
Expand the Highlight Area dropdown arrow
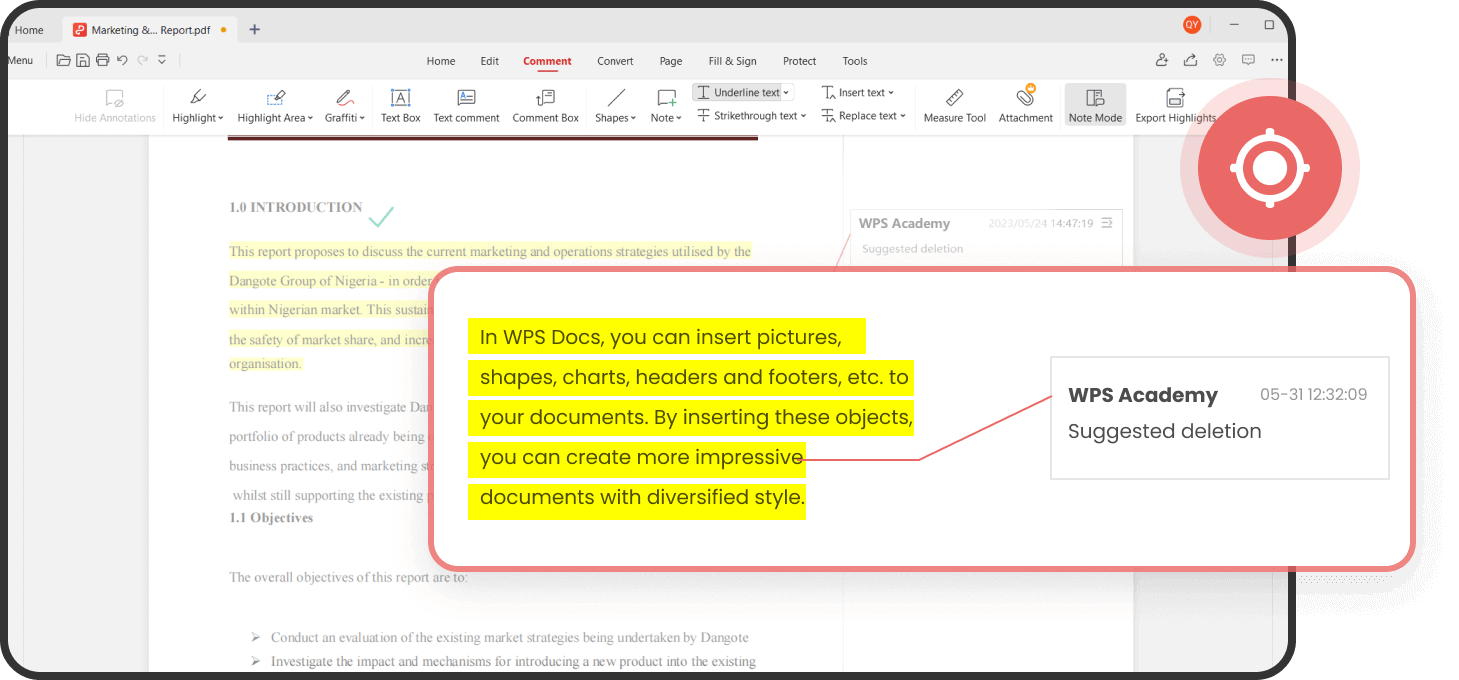(x=311, y=118)
